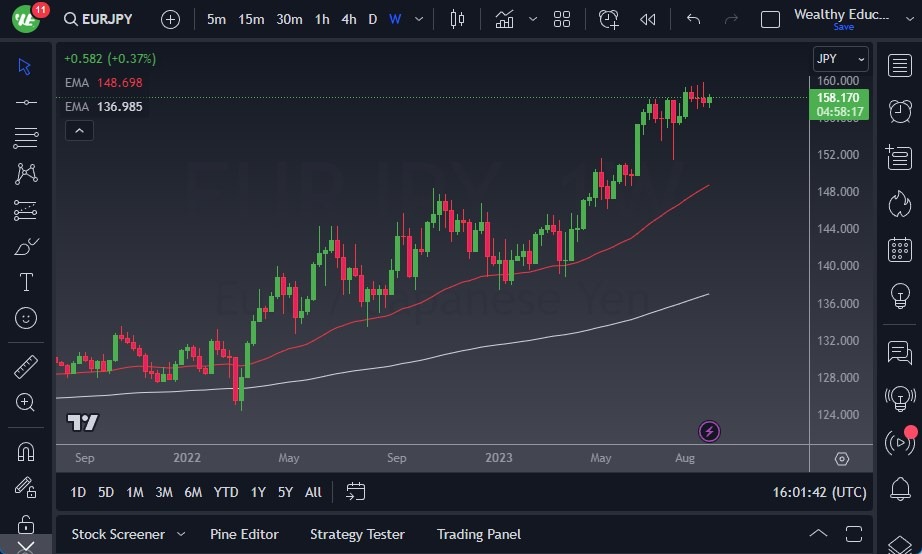The width and height of the screenshot is (922, 554).
Task: Select the Text tool in left toolbar
Action: click(x=26, y=282)
